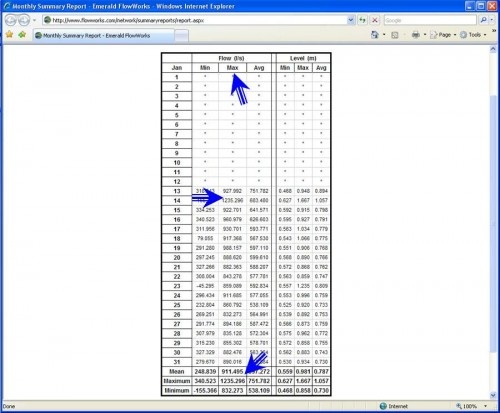Click Flow 'Min' column header
The image size is (500, 413).
205,68
